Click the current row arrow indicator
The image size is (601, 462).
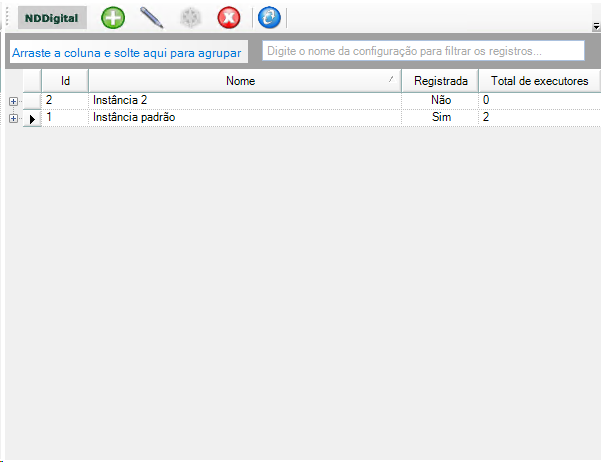click(32, 118)
